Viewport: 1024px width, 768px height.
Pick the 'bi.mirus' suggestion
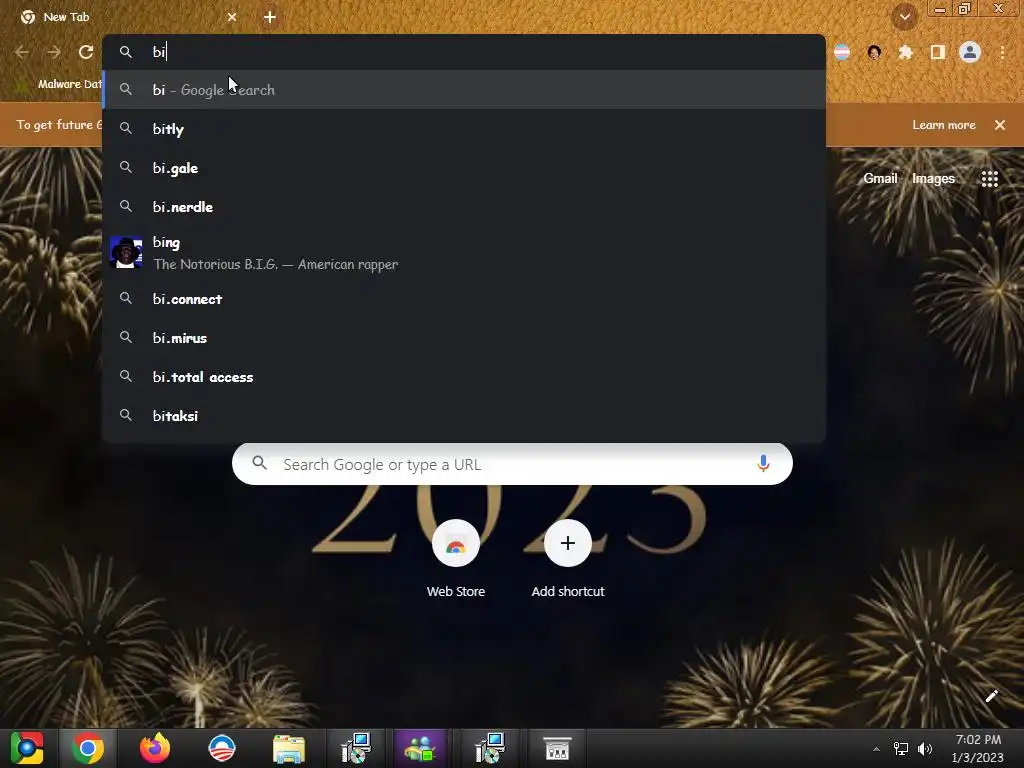coord(464,338)
